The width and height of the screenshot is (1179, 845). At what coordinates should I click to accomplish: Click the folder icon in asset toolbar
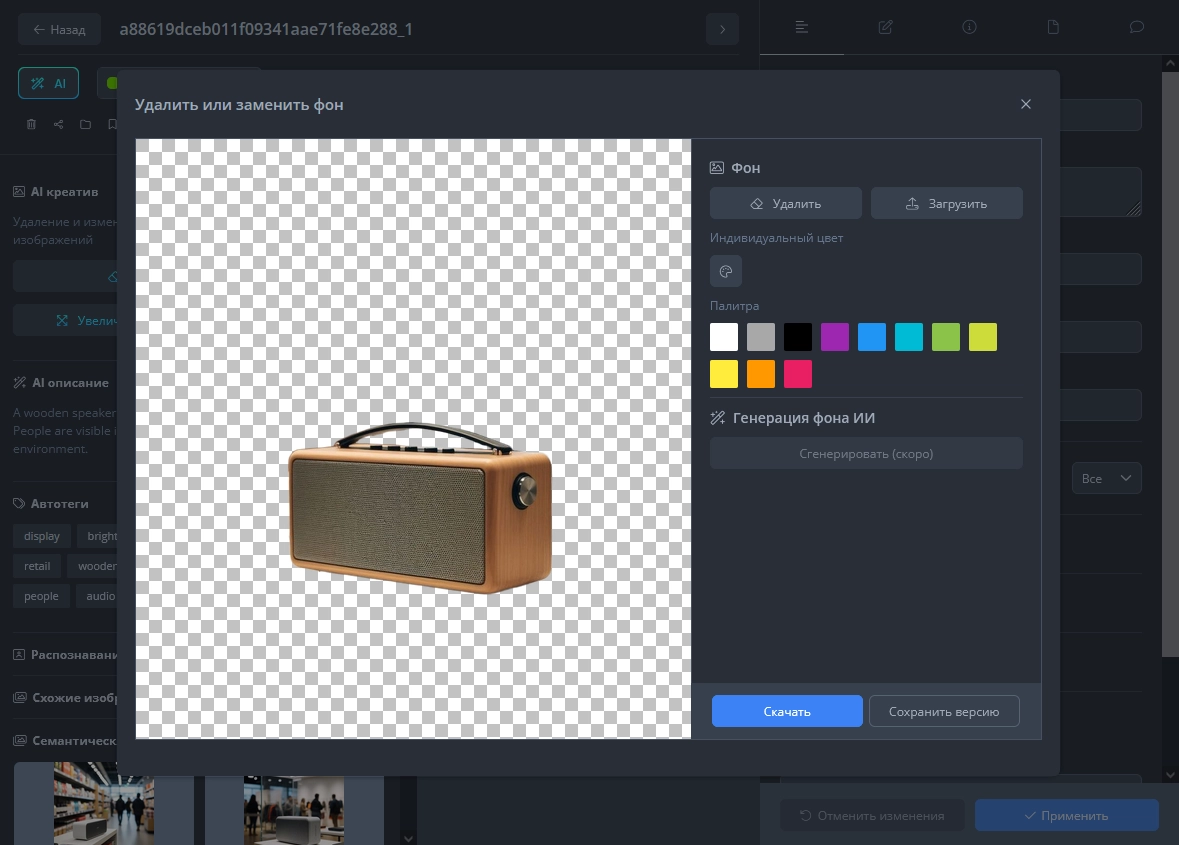click(85, 125)
